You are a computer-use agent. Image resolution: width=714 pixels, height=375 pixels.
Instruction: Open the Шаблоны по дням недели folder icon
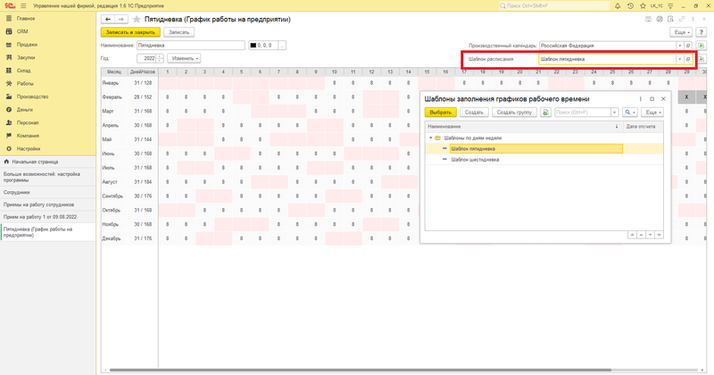438,138
